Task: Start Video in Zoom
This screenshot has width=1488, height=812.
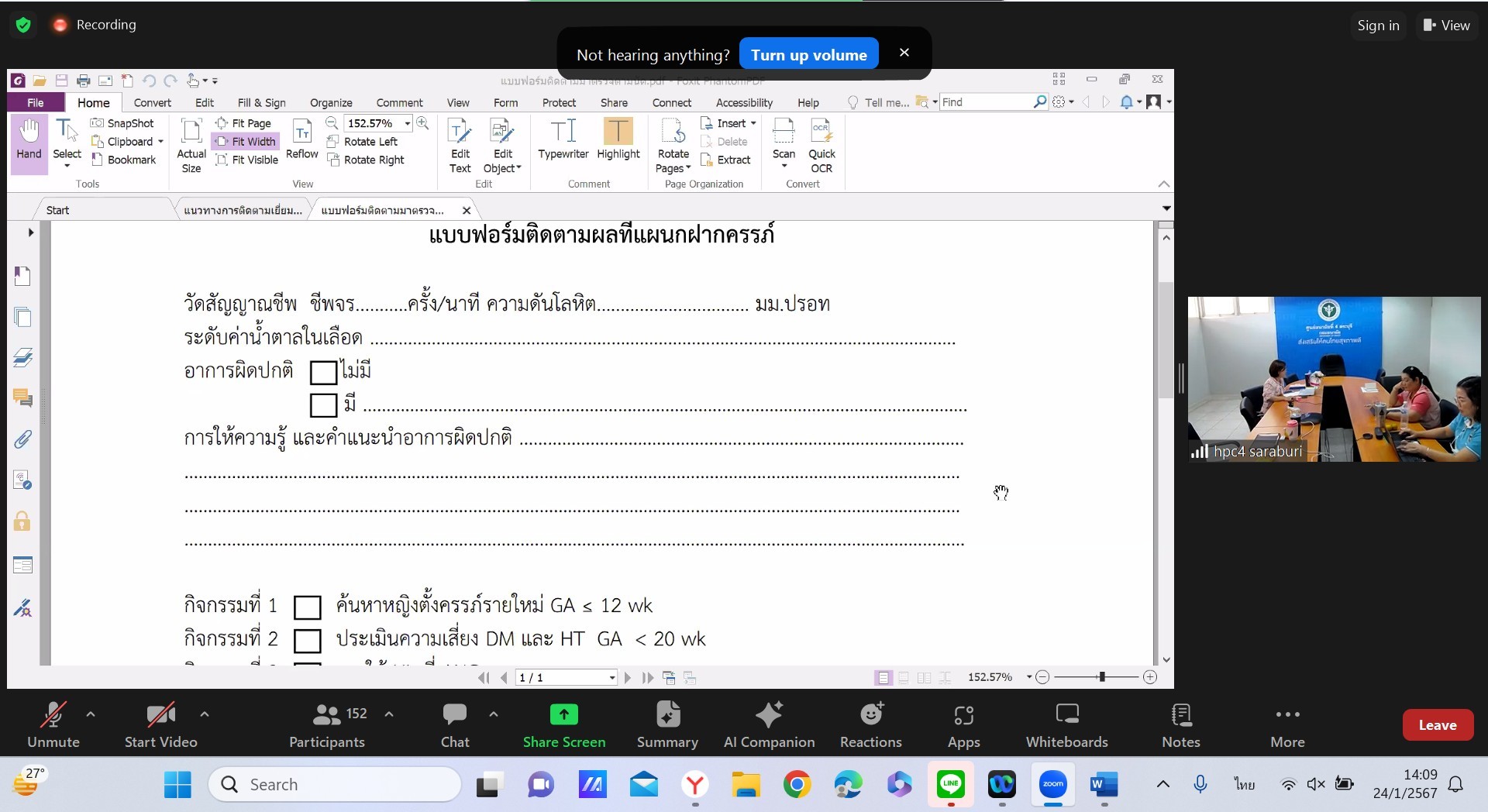Action: tap(161, 725)
